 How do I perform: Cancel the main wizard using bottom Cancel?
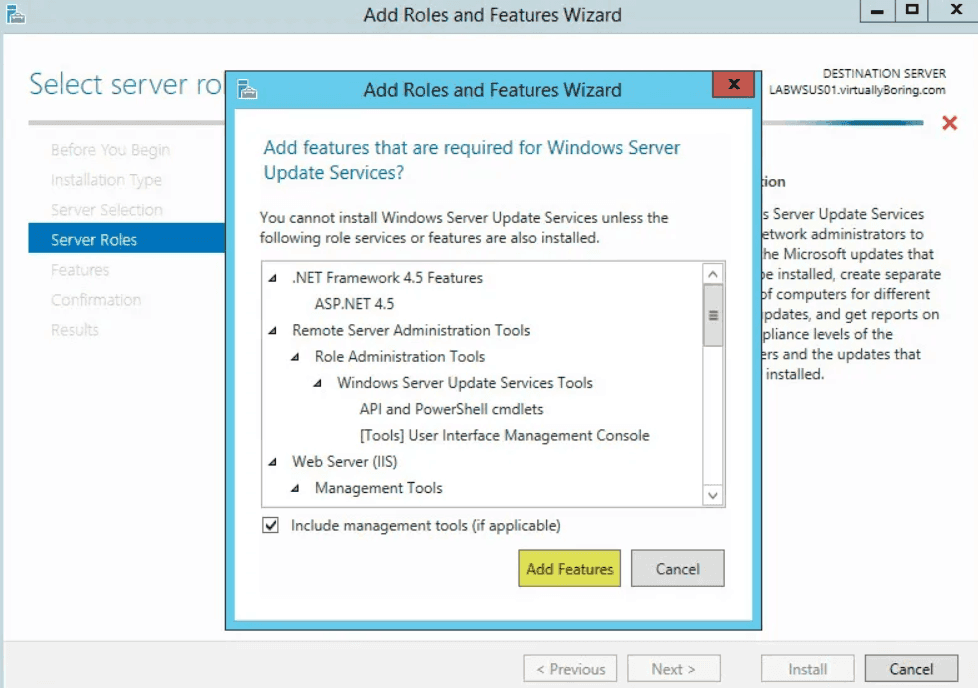pyautogui.click(x=911, y=669)
